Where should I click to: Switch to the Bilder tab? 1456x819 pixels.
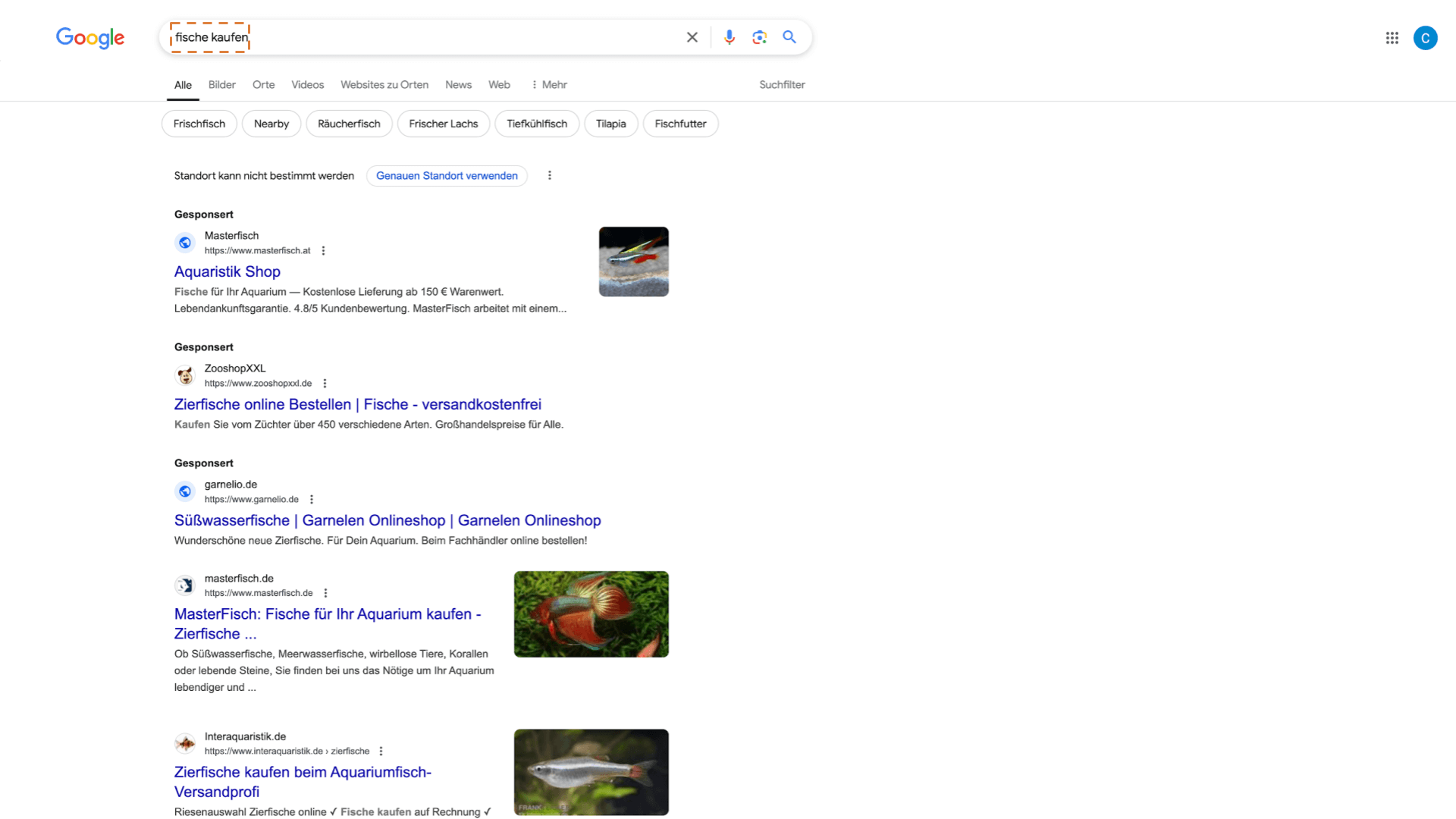[221, 85]
